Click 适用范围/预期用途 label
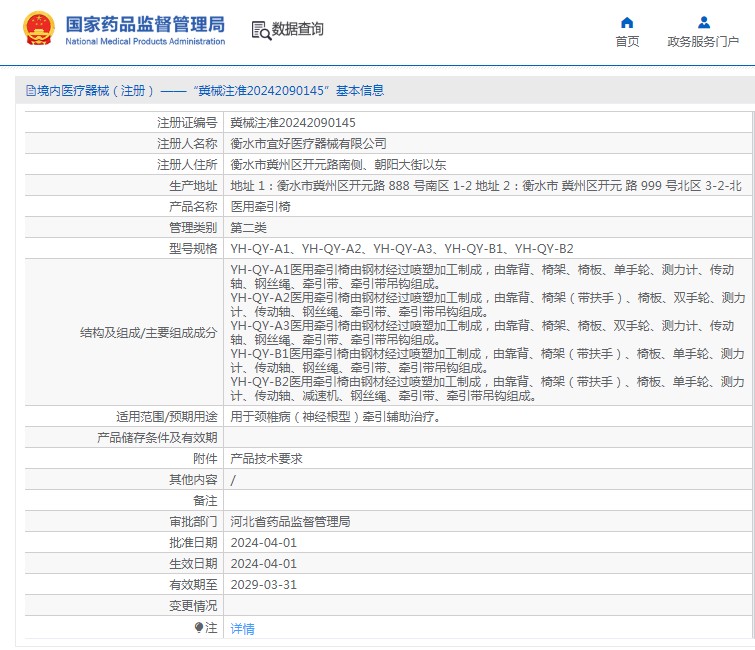The image size is (755, 650). (167, 416)
